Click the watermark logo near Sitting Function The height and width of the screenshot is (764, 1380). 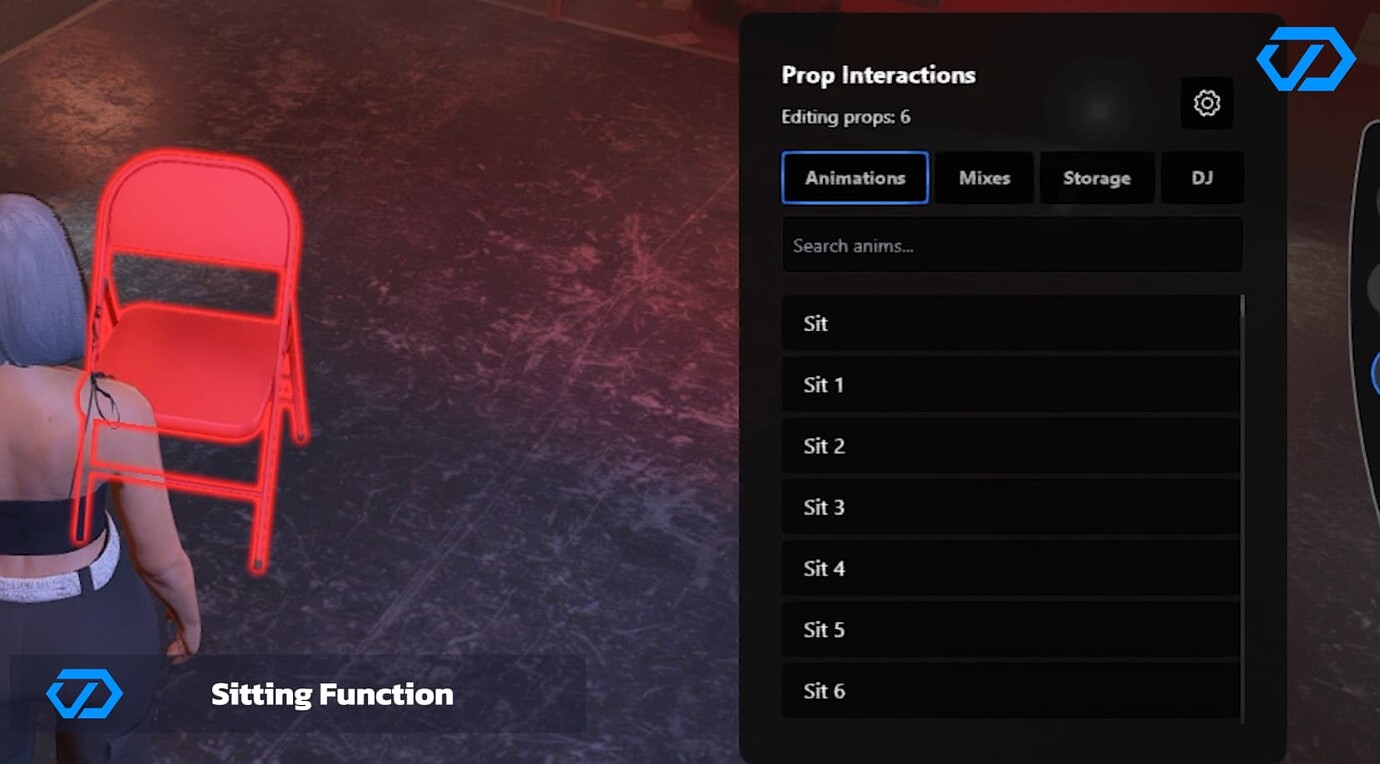[x=83, y=691]
